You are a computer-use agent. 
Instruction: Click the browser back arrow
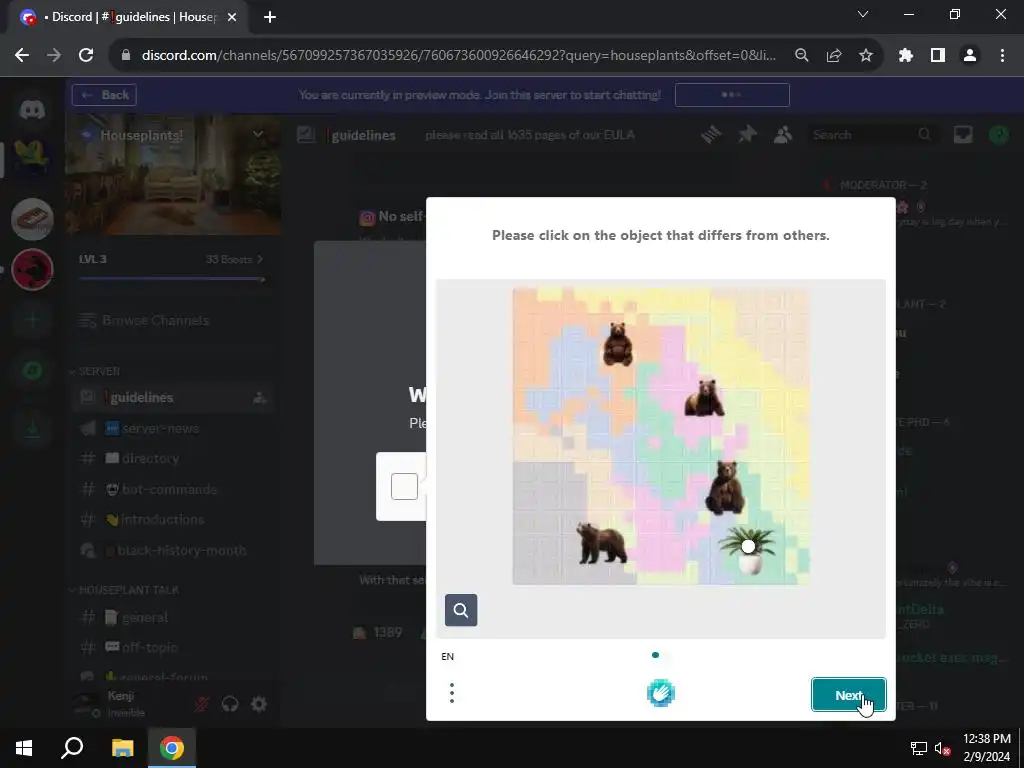(x=22, y=56)
